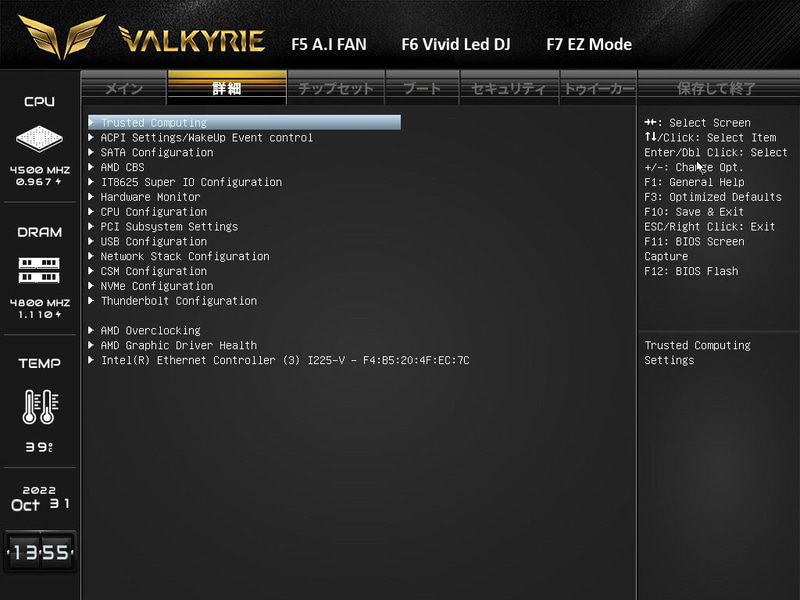This screenshot has height=600, width=800.
Task: Click the 2022 year display
Action: 39,490
